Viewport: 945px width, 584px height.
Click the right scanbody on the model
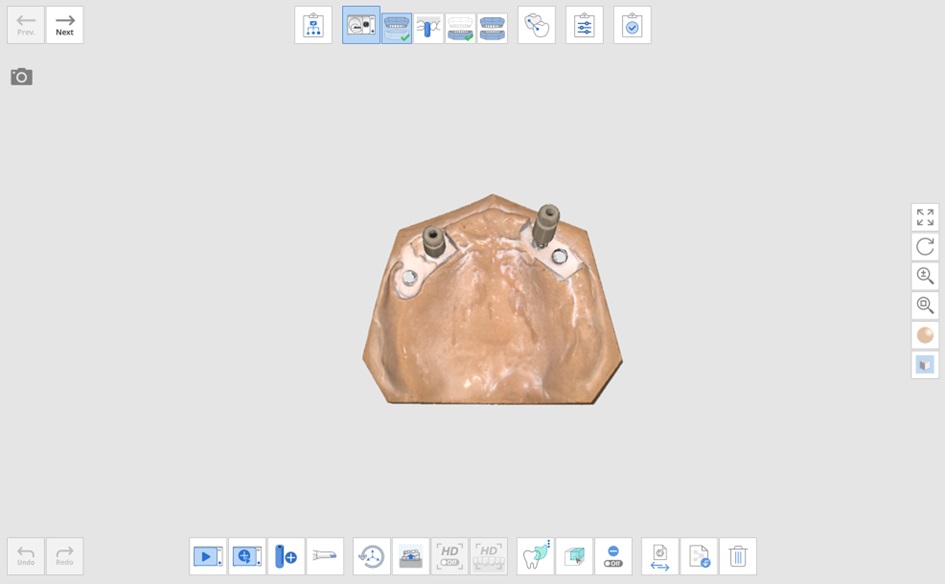pyautogui.click(x=546, y=225)
